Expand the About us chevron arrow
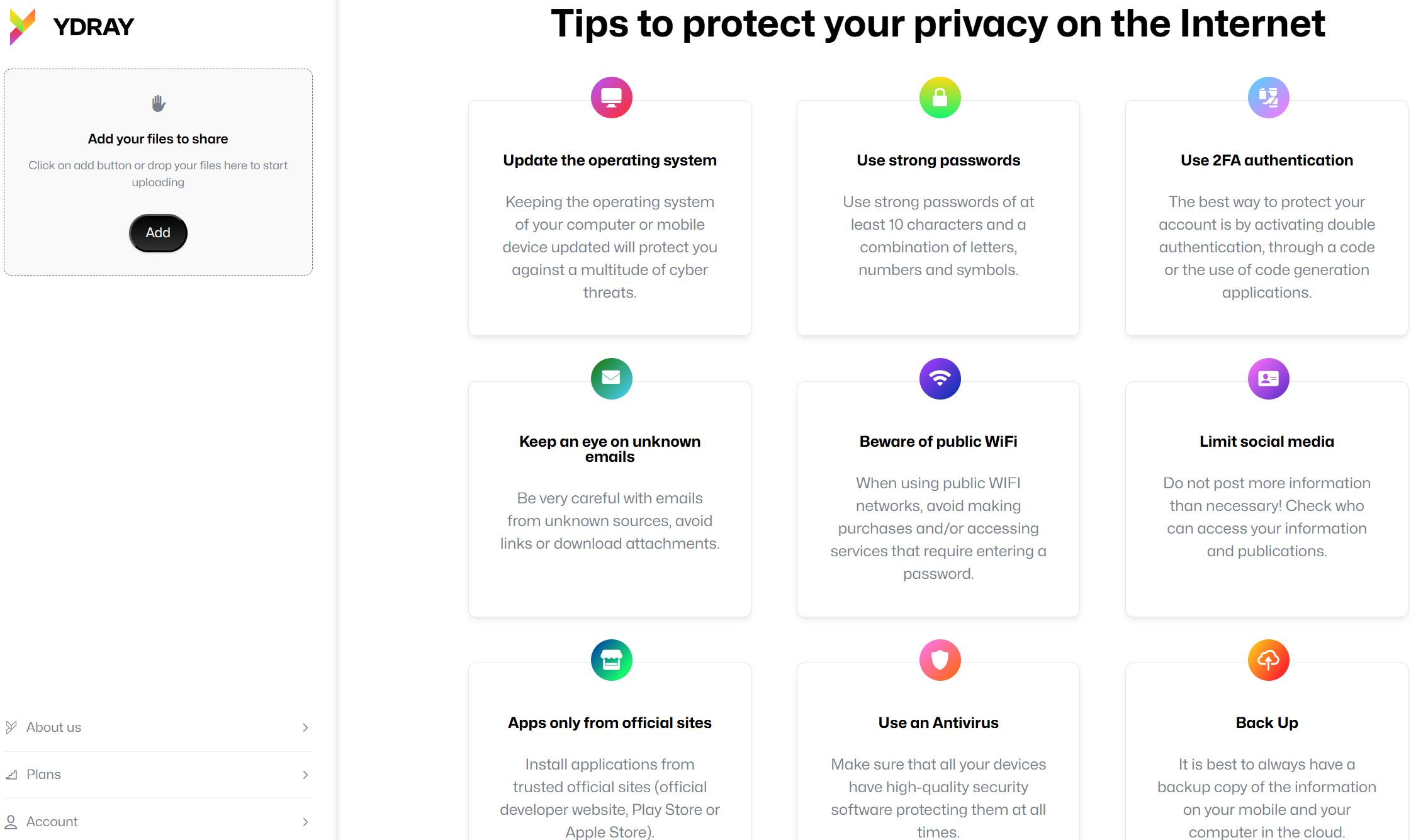Screen dimensions: 1411x840 [x=305, y=728]
